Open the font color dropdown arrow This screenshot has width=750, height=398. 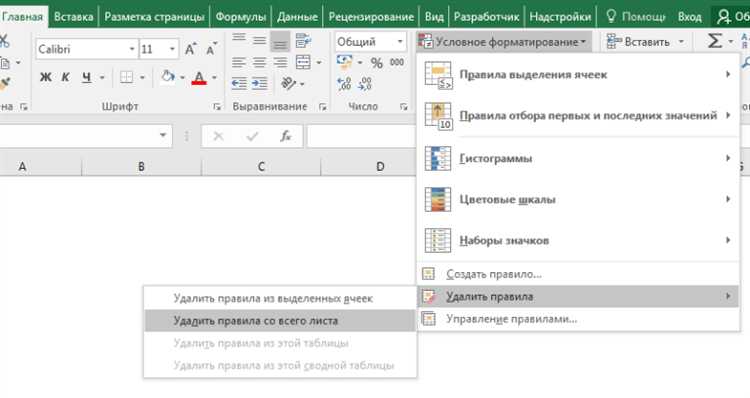pos(214,77)
